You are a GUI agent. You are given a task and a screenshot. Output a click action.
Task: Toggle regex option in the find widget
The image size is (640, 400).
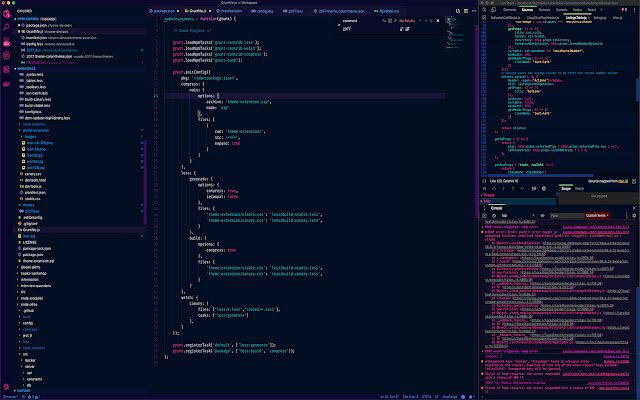coord(395,20)
